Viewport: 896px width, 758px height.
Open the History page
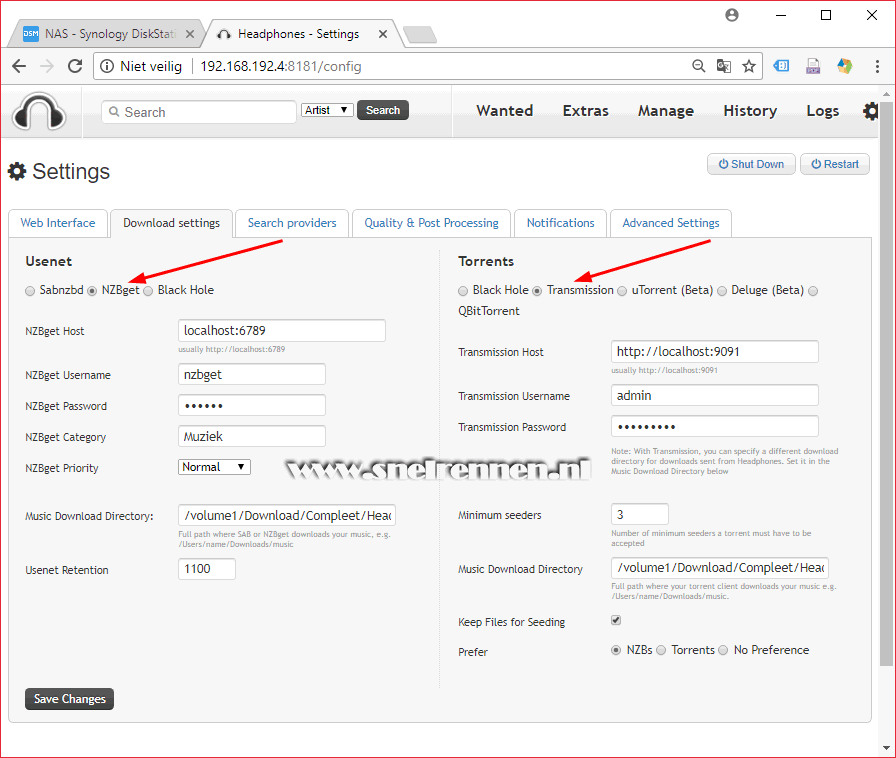(750, 111)
